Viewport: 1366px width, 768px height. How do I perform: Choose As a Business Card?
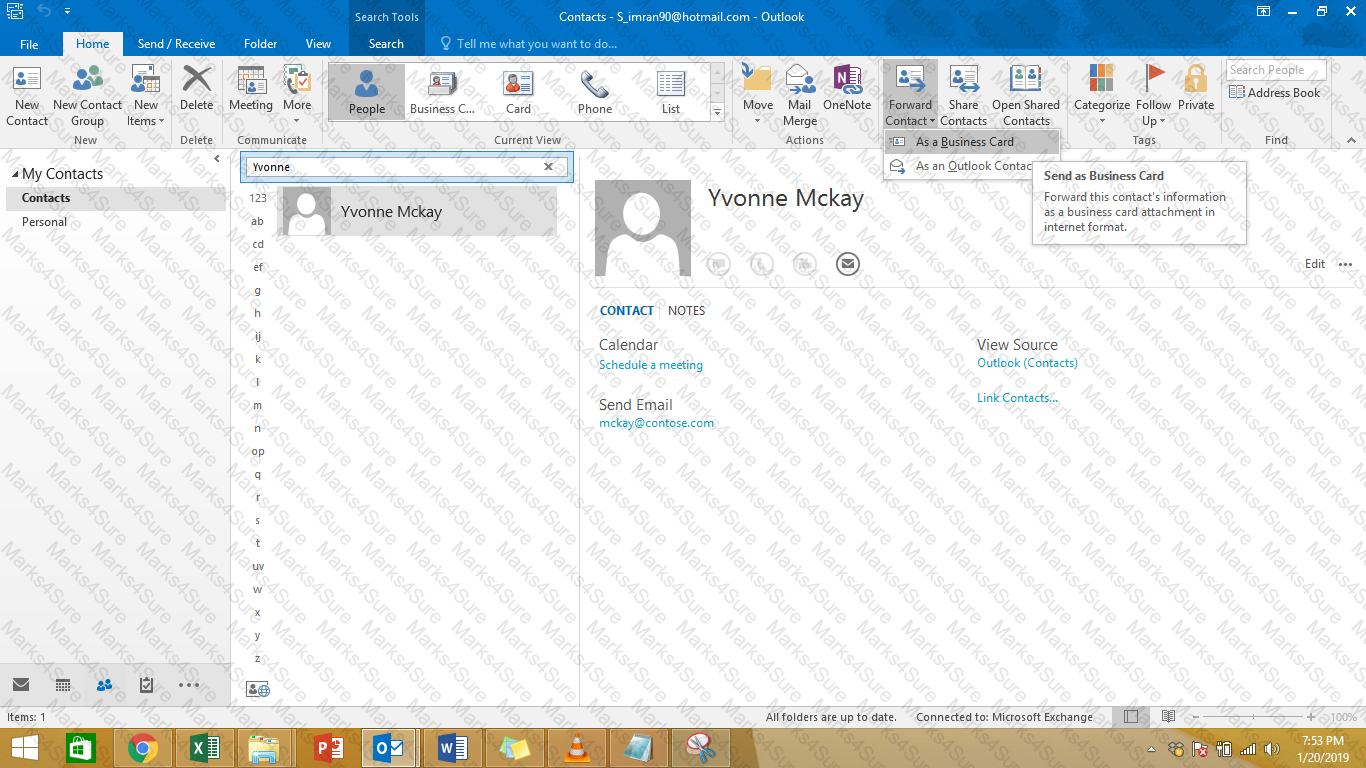tap(971, 142)
